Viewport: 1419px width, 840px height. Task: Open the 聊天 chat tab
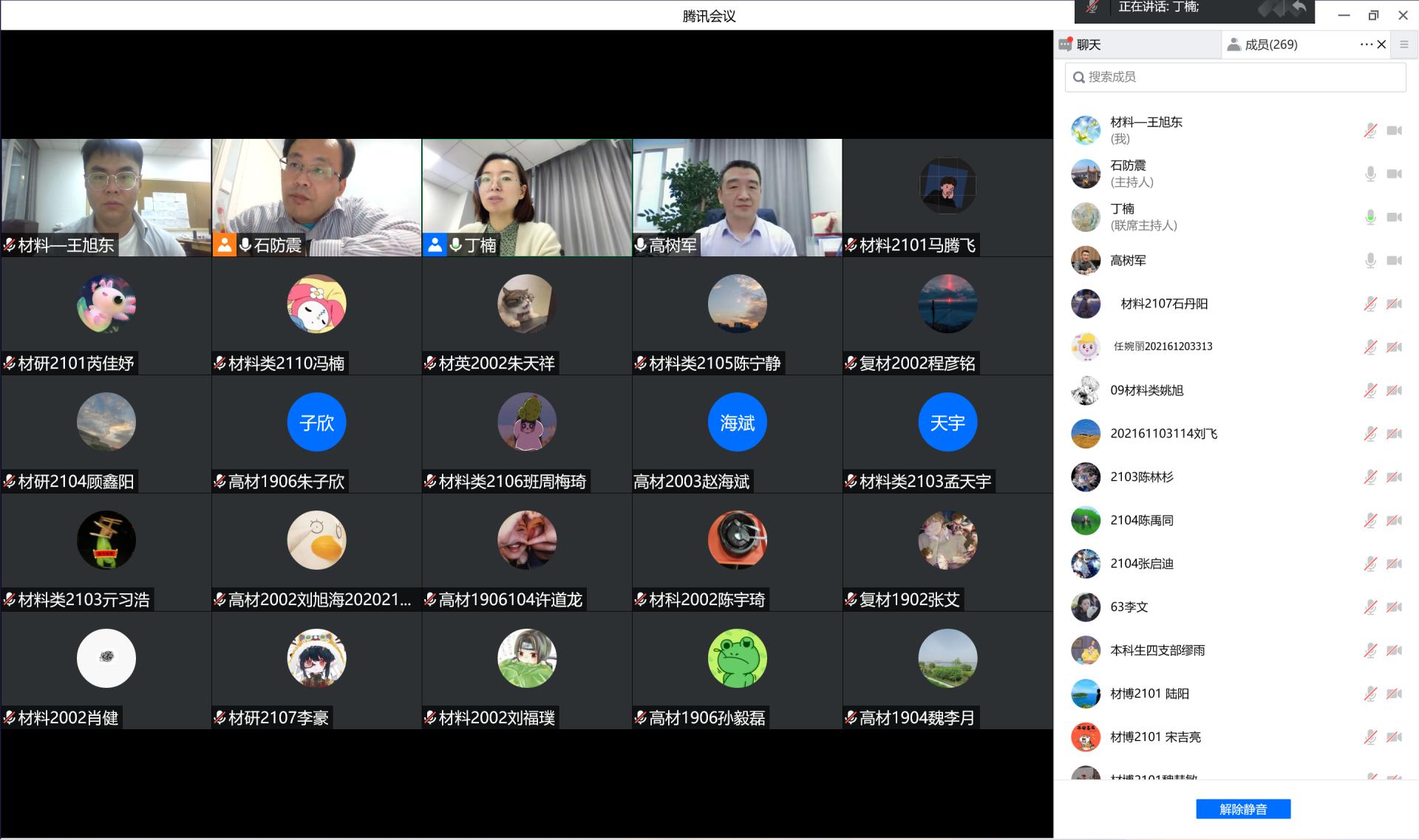tap(1088, 45)
